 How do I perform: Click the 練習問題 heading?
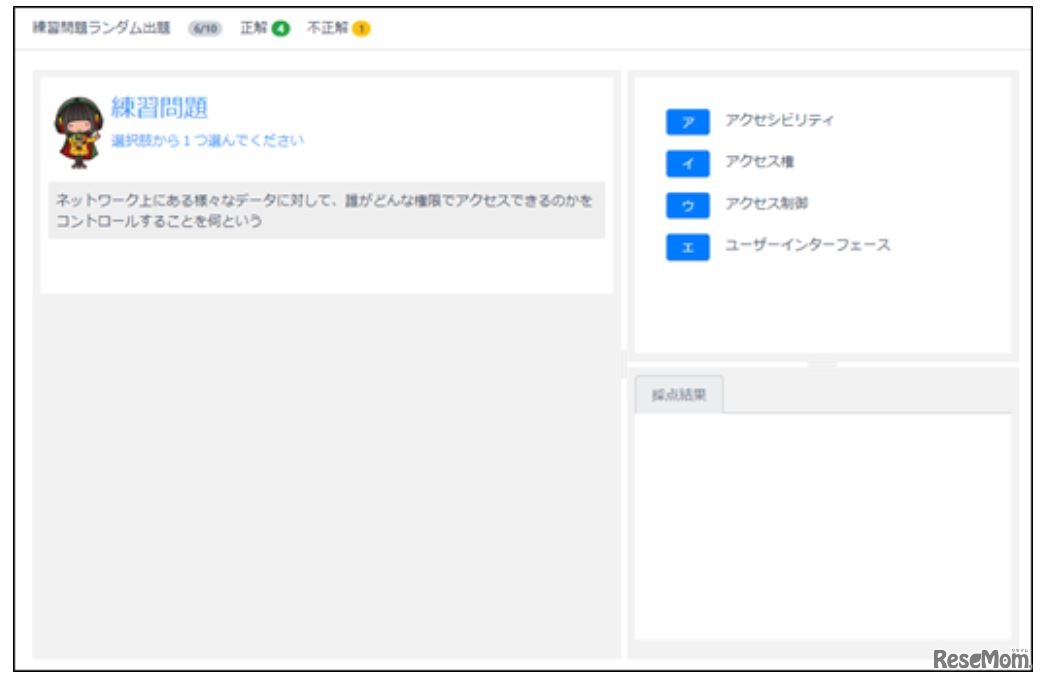[x=159, y=107]
